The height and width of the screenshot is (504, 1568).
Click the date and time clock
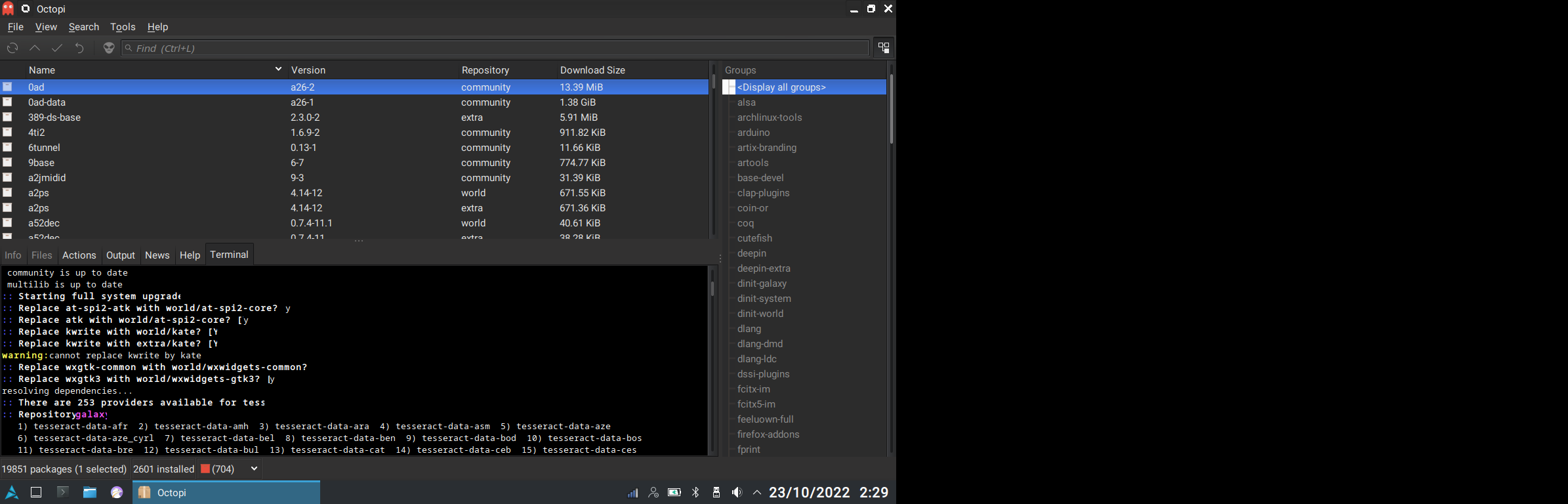coord(829,492)
